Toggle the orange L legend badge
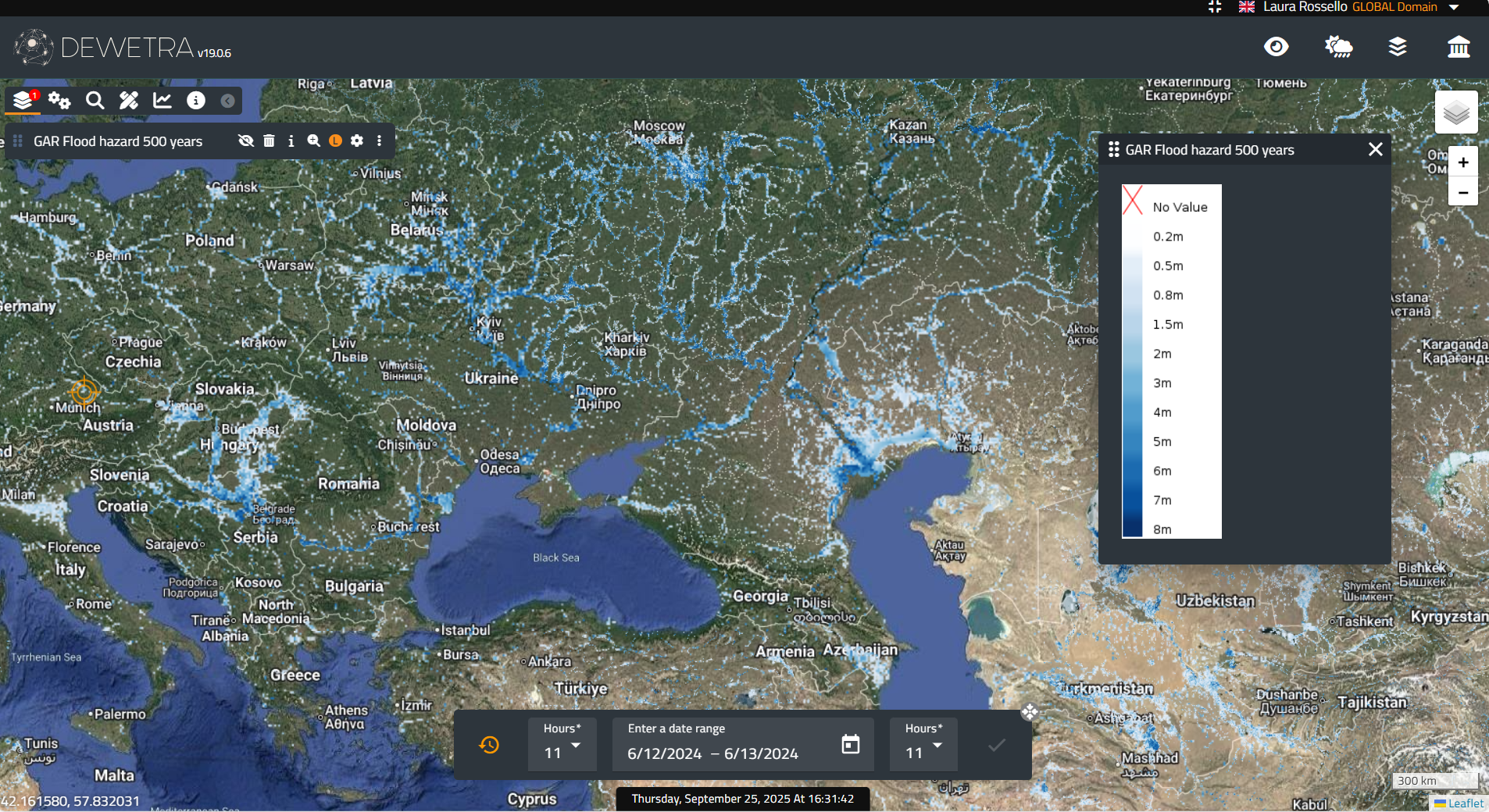Image resolution: width=1489 pixels, height=812 pixels. (335, 141)
